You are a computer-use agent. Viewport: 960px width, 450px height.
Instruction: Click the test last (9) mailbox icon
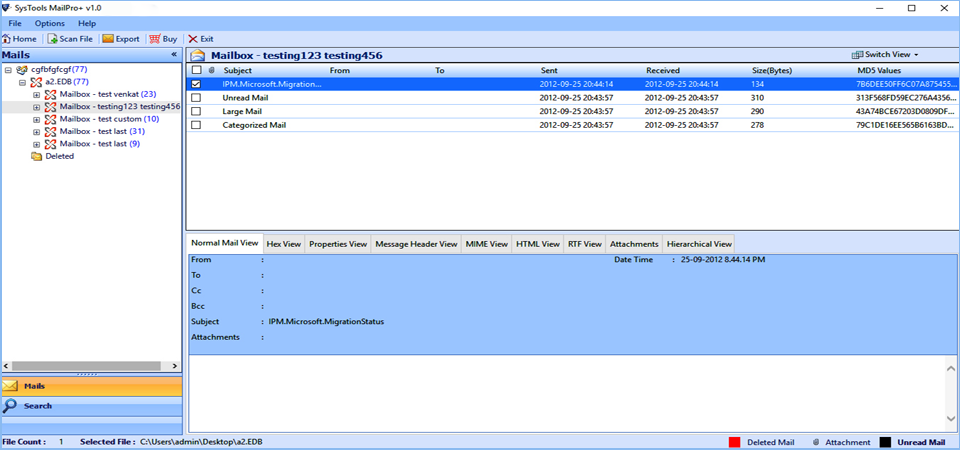[50, 144]
